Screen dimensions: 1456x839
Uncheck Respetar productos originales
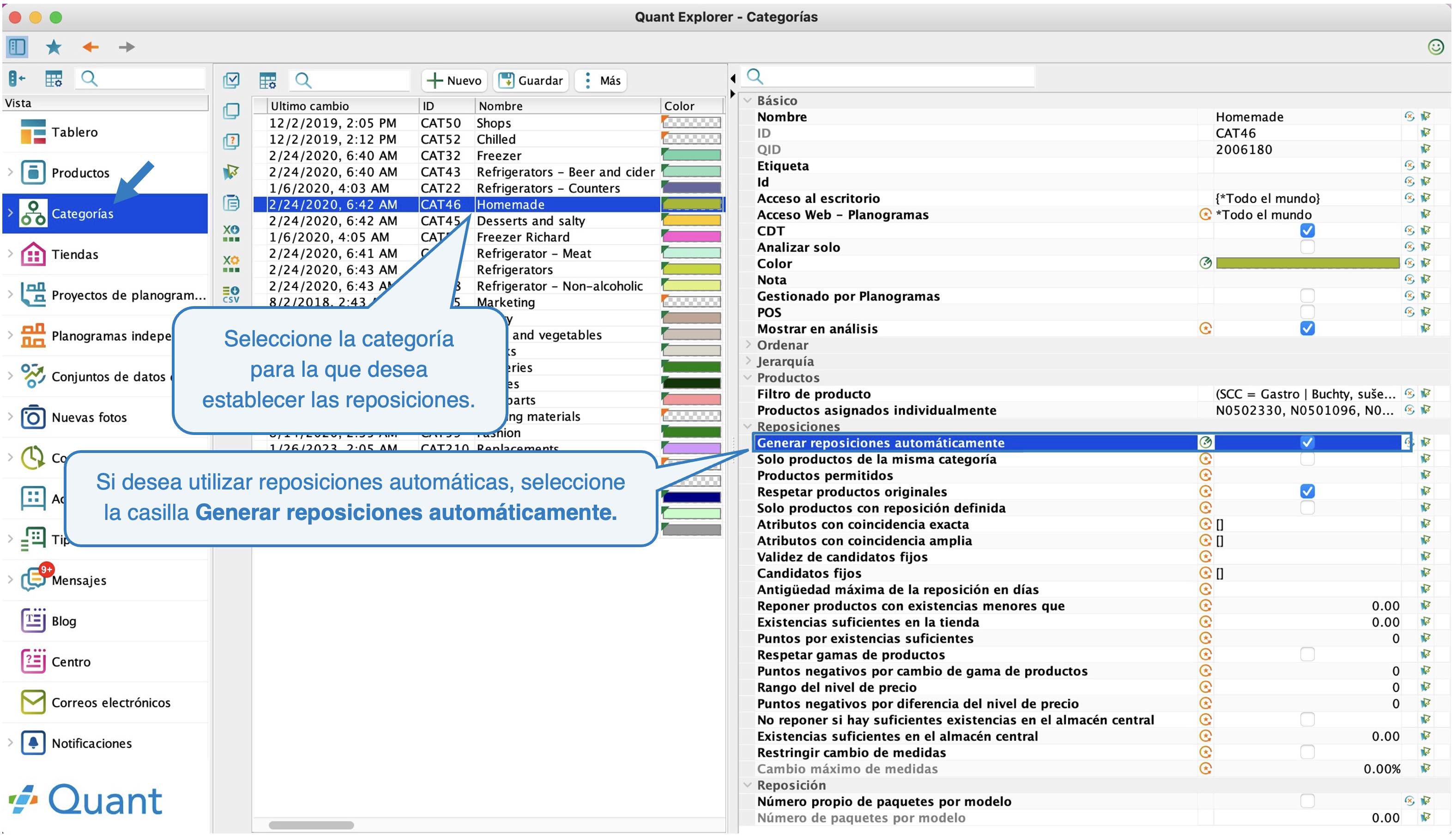1307,491
